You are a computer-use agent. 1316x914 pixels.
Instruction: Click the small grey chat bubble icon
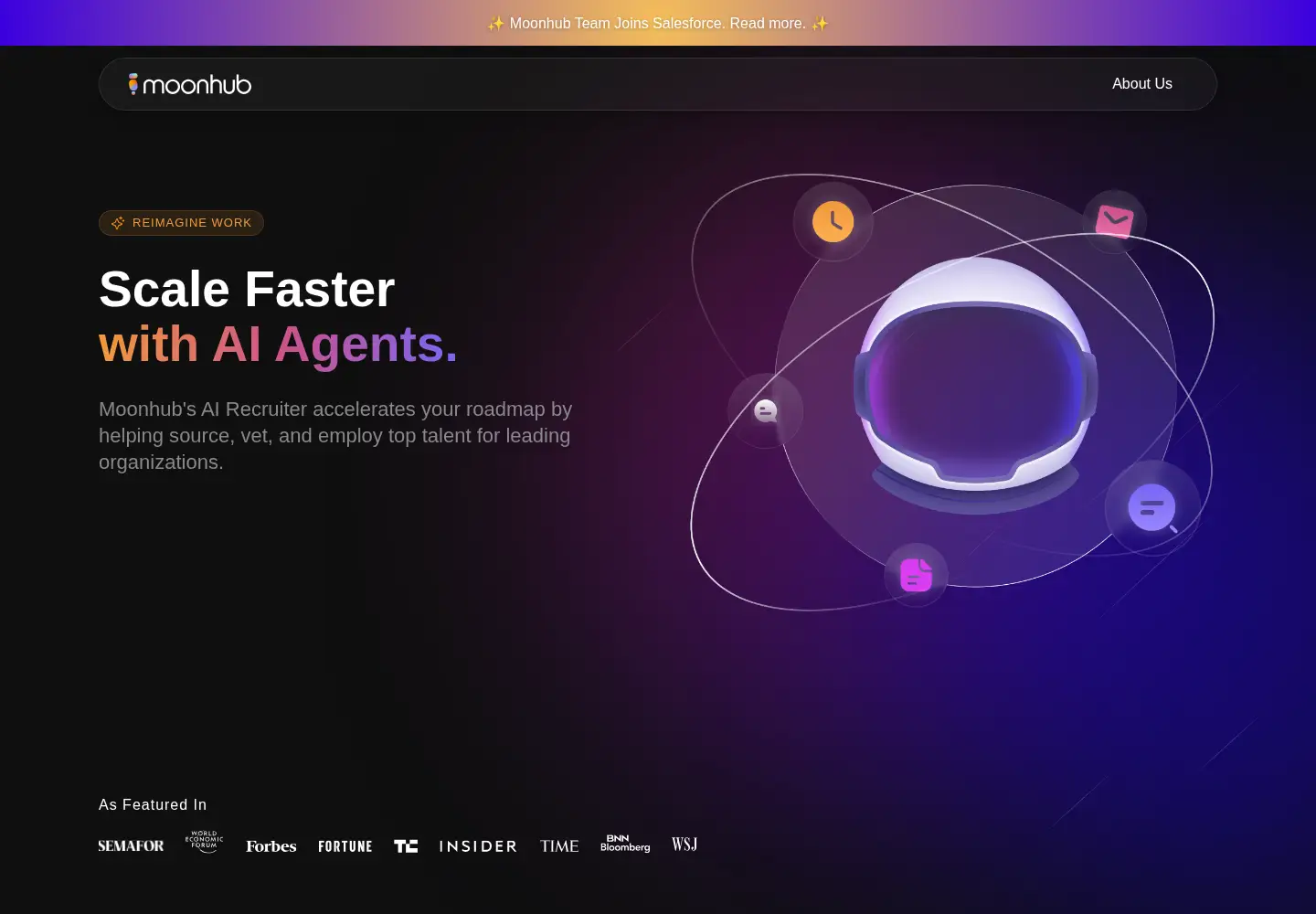coord(766,410)
